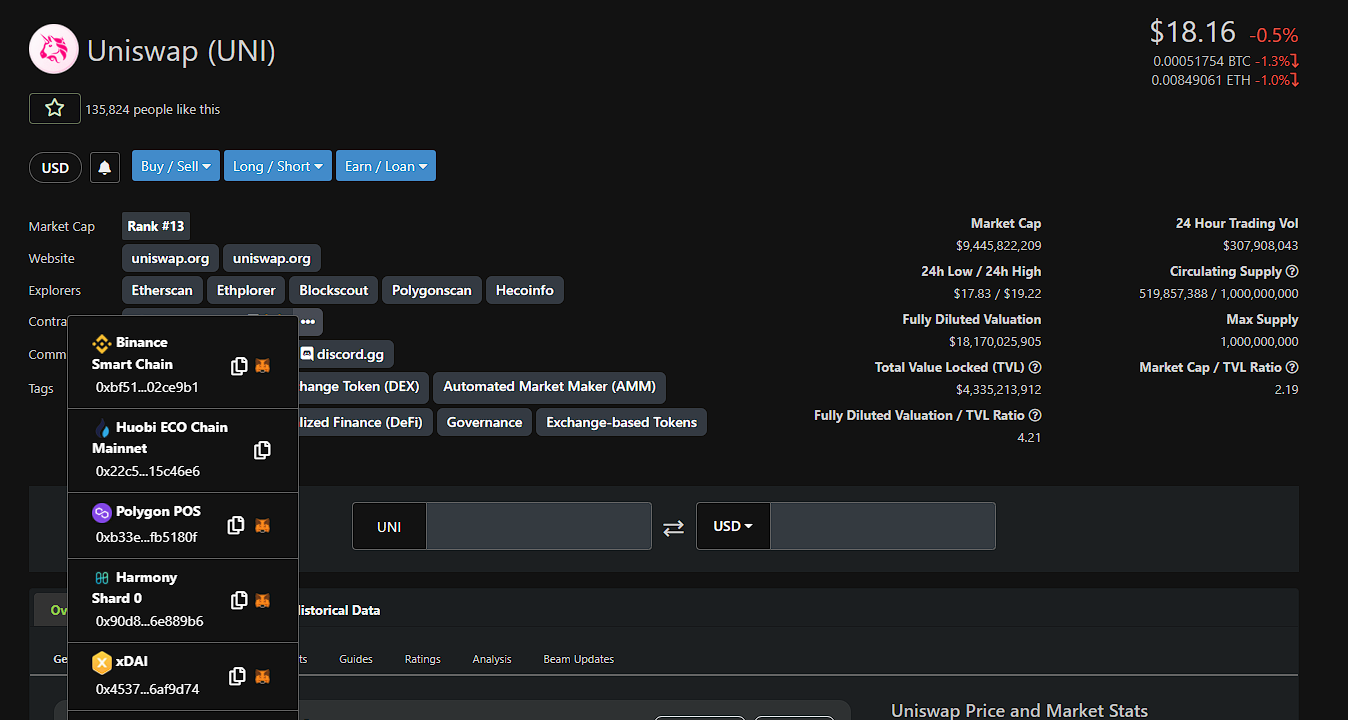Viewport: 1348px width, 720px height.
Task: Copy the xDAI contract address
Action: pyautogui.click(x=237, y=676)
